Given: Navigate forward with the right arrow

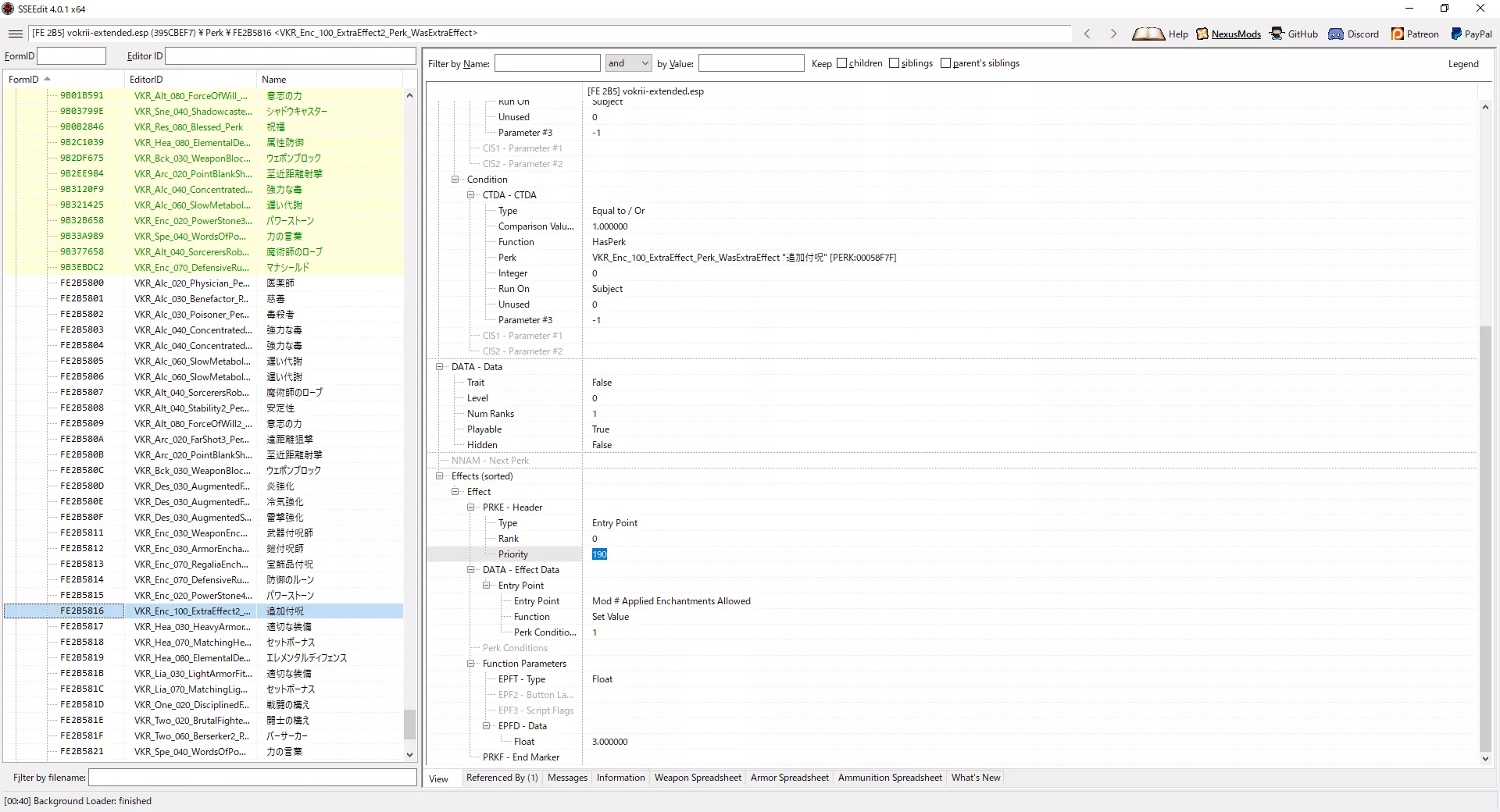Looking at the screenshot, I should 1113,34.
